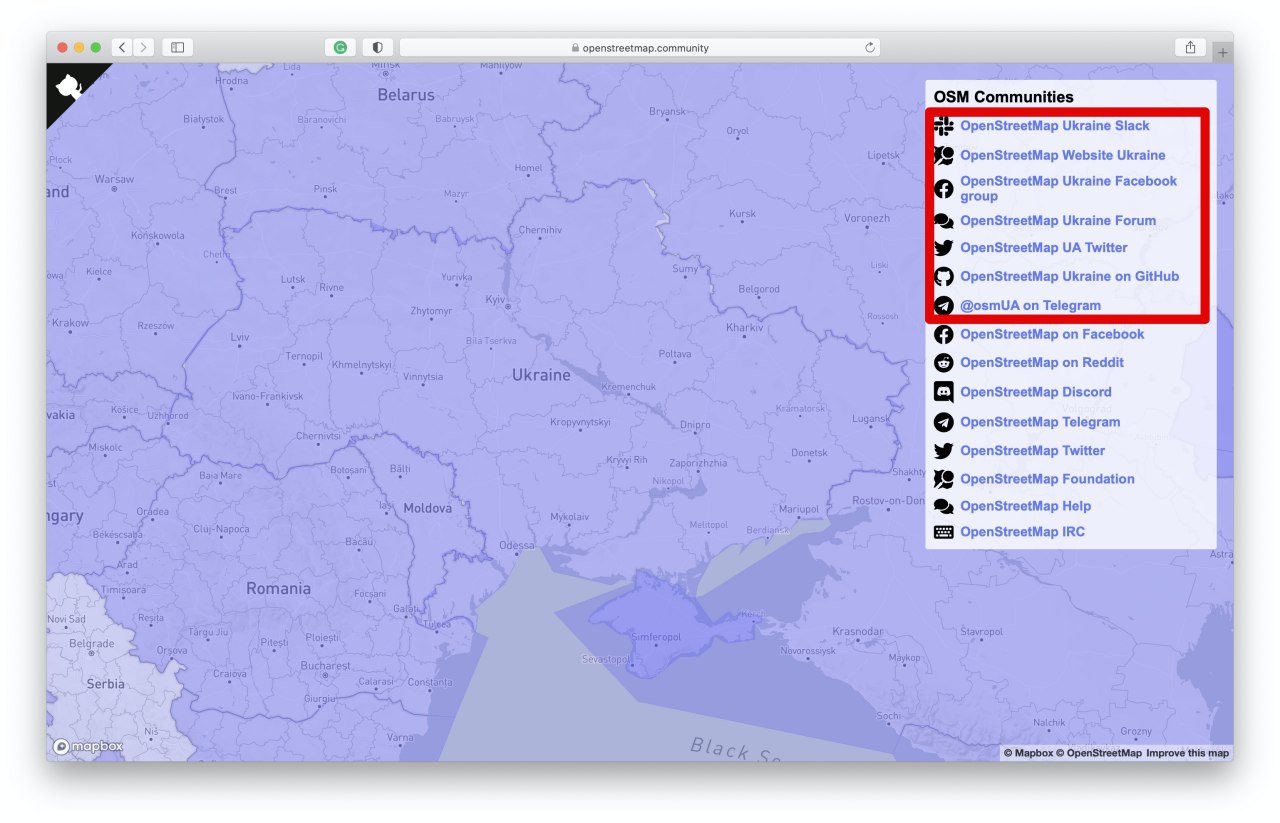Open OpenStreetMap Ukraine Facebook group link
Screen dimensions: 1280x823
click(1069, 188)
